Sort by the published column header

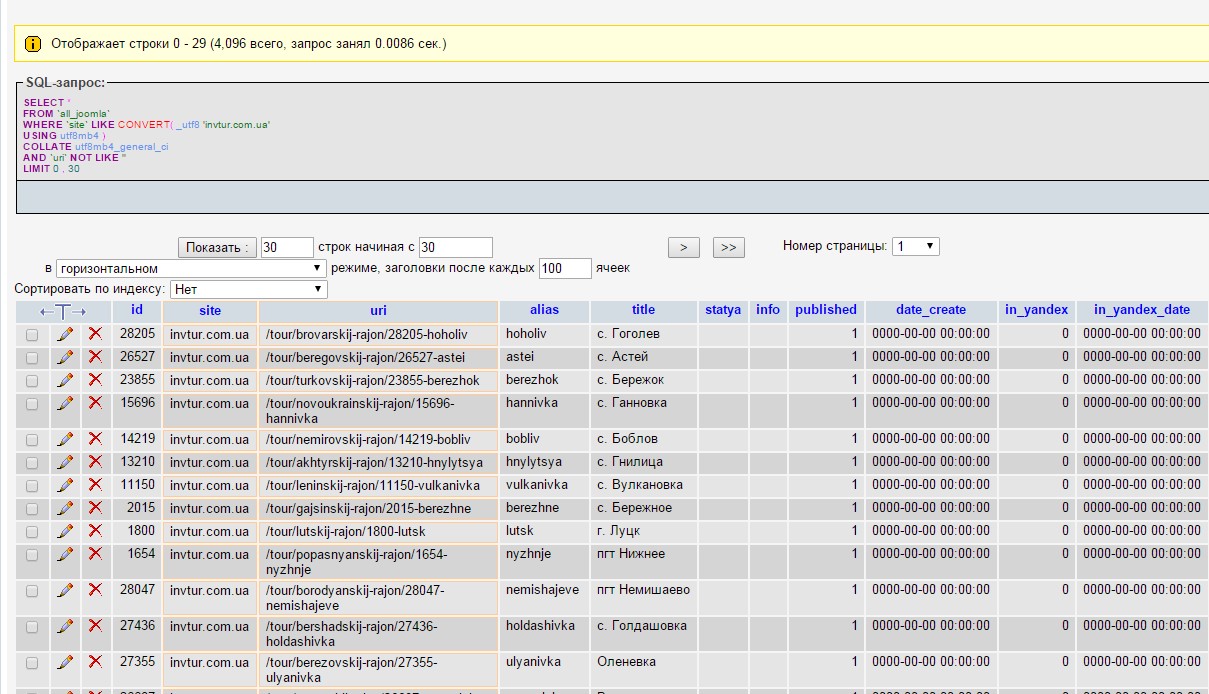pyautogui.click(x=826, y=310)
